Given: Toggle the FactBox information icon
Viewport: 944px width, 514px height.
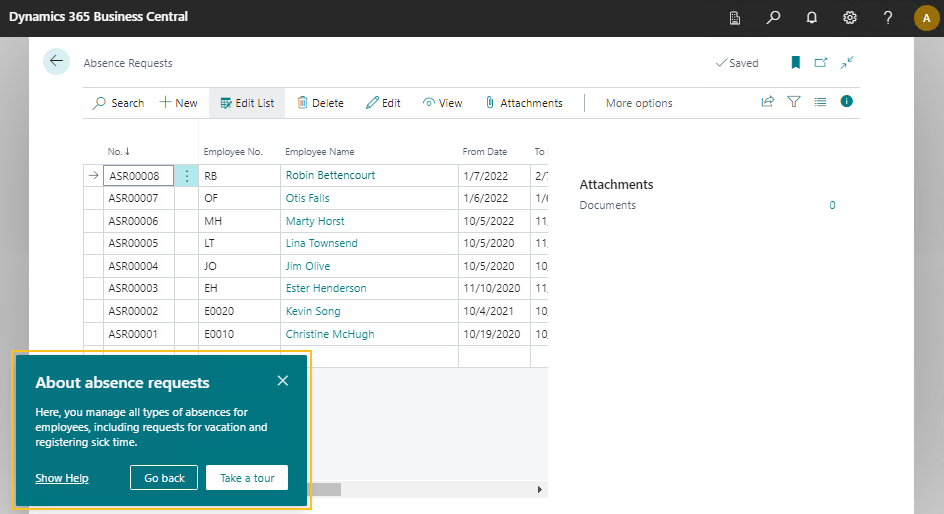Looking at the screenshot, I should (846, 101).
